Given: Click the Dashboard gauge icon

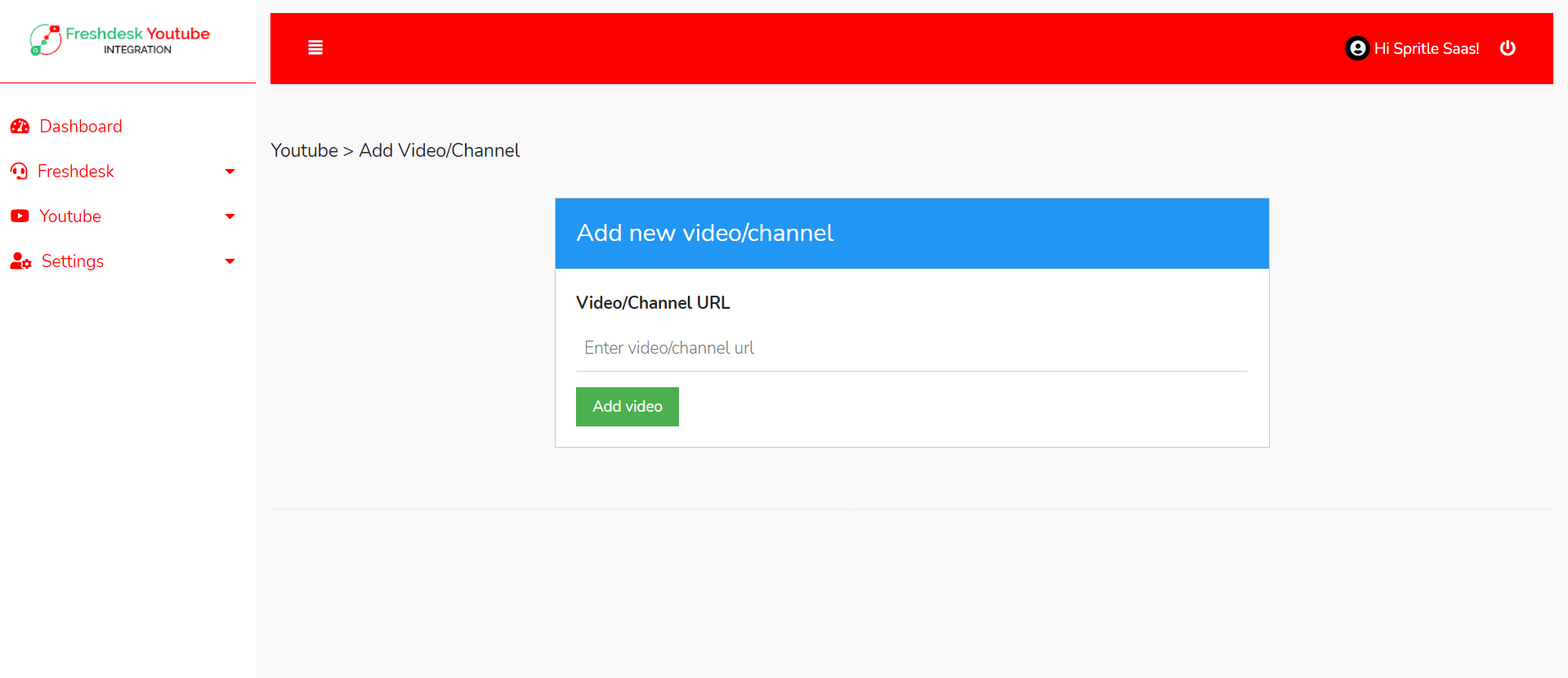Looking at the screenshot, I should click(20, 127).
